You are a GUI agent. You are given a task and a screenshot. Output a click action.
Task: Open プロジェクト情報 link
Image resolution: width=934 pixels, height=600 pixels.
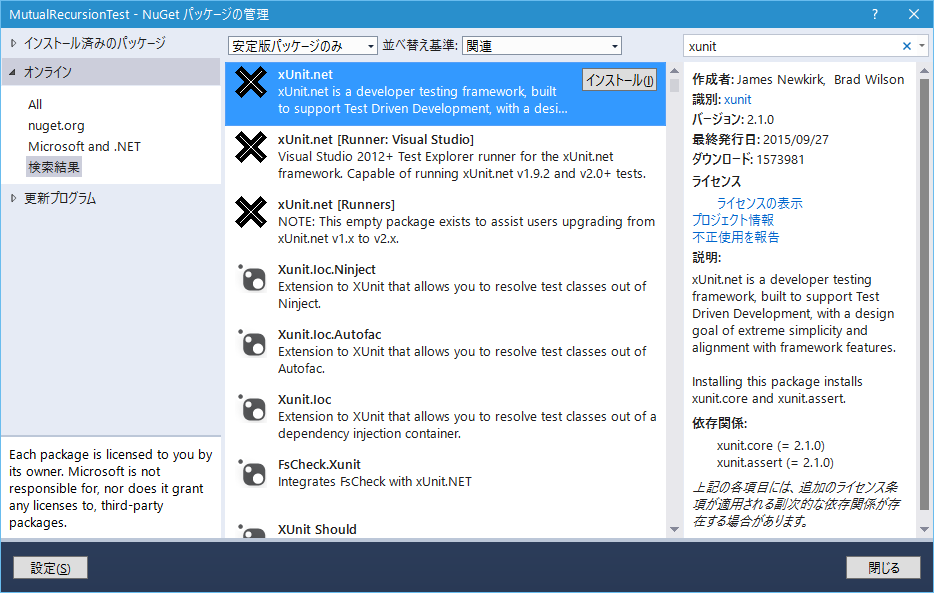point(733,220)
